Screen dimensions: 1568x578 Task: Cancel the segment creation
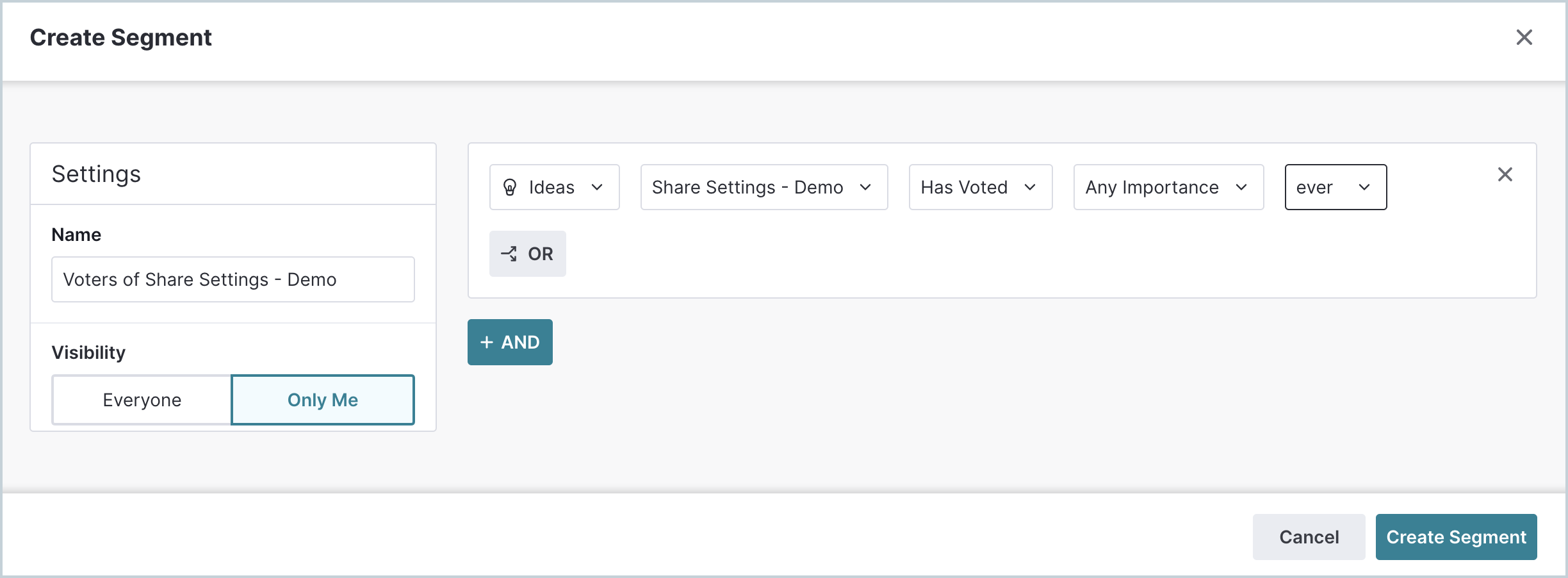pyautogui.click(x=1309, y=537)
